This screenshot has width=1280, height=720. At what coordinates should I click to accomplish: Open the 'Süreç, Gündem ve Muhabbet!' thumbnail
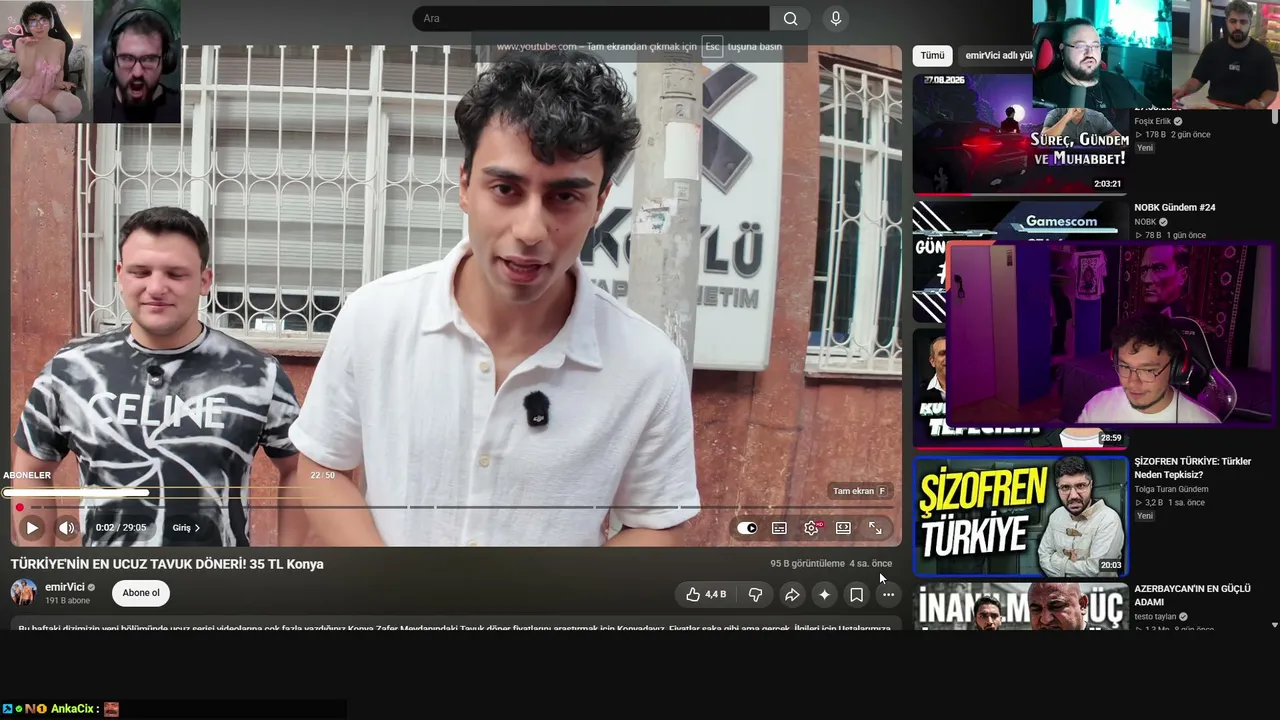(x=1020, y=134)
